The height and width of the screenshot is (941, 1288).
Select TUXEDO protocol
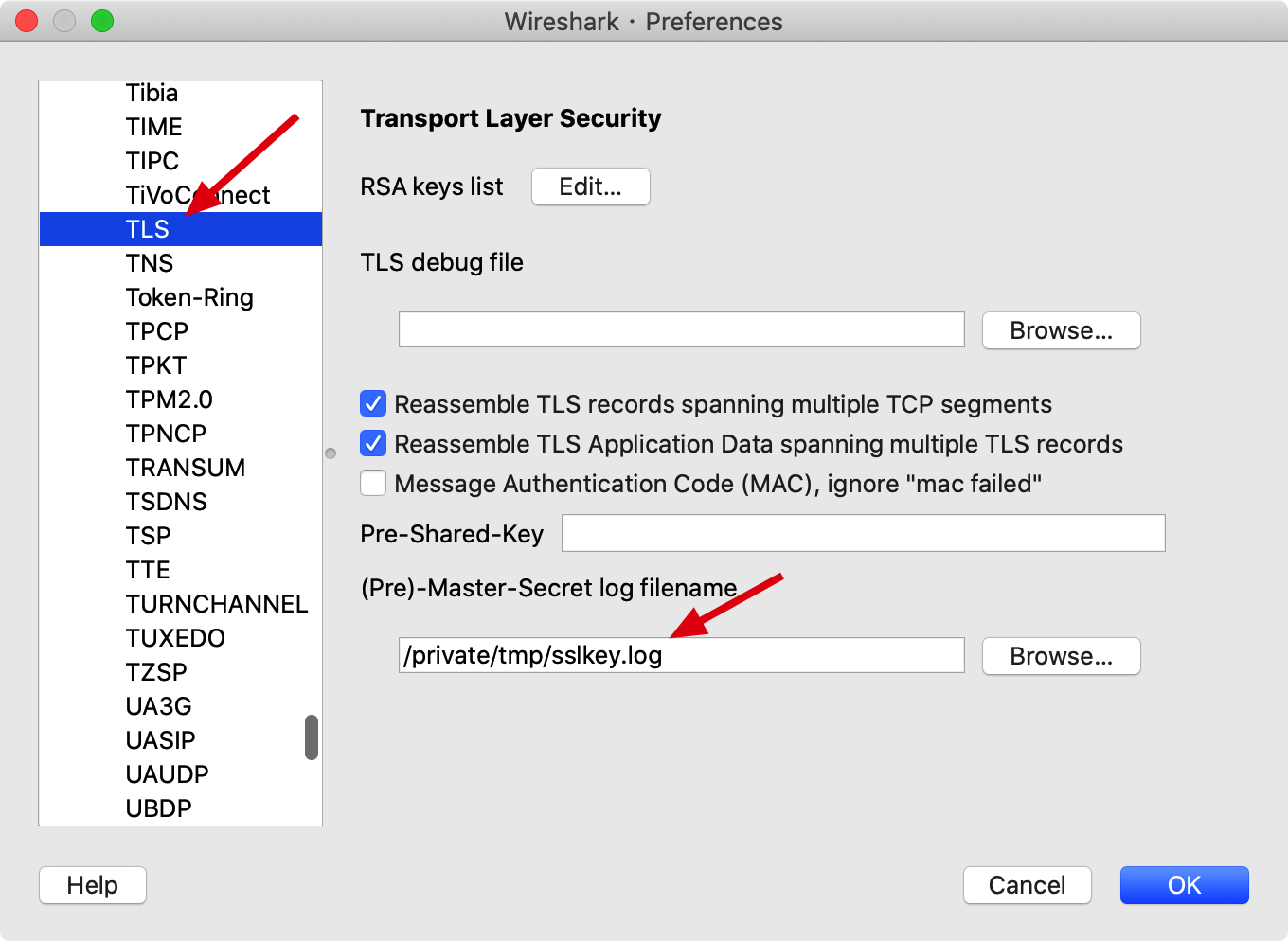tap(181, 638)
